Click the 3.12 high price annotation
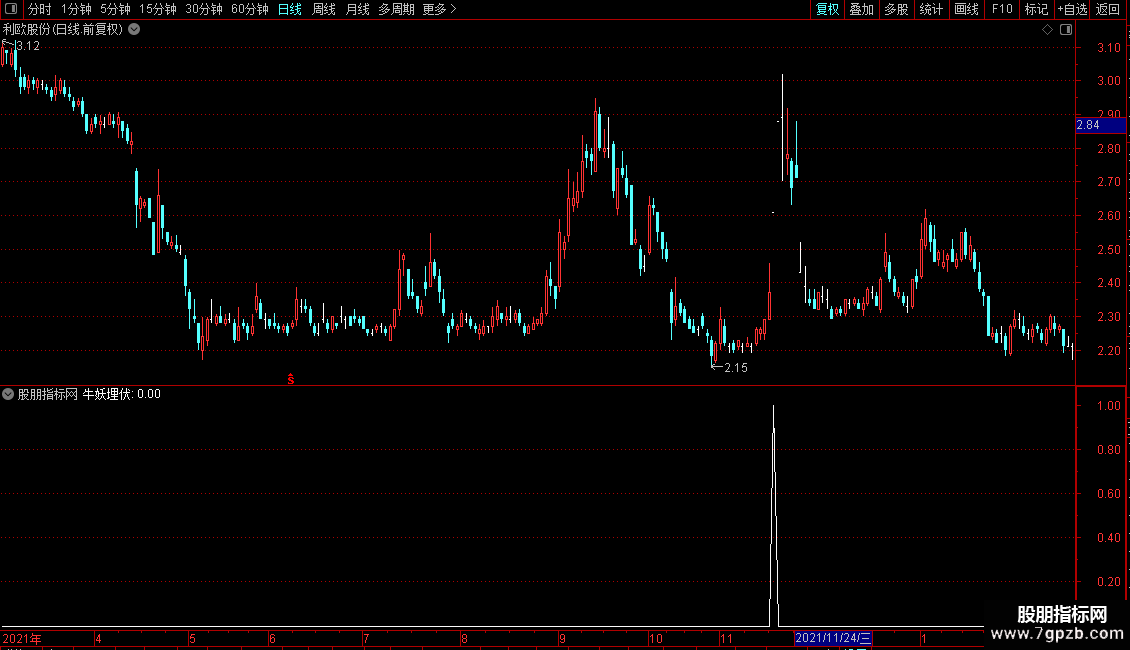Image resolution: width=1130 pixels, height=650 pixels. tap(28, 46)
